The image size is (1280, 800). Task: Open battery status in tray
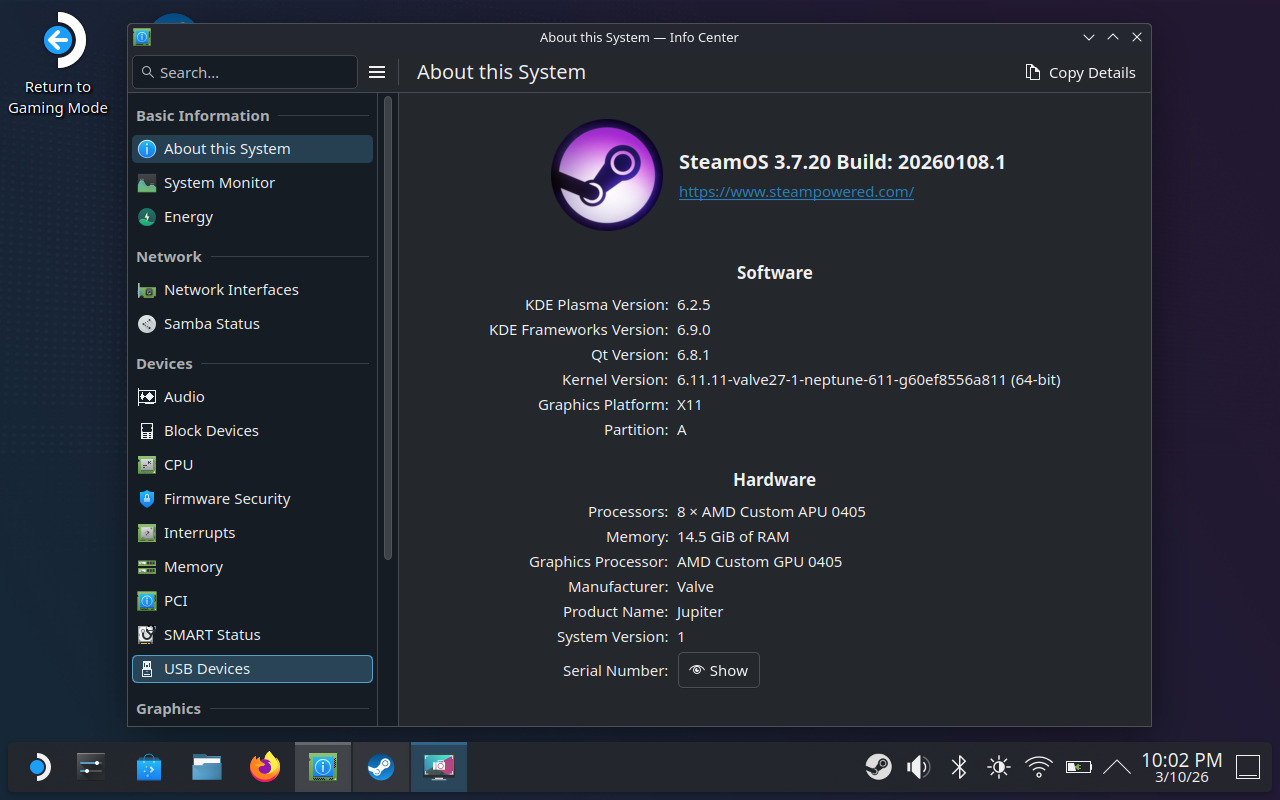pyautogui.click(x=1078, y=767)
